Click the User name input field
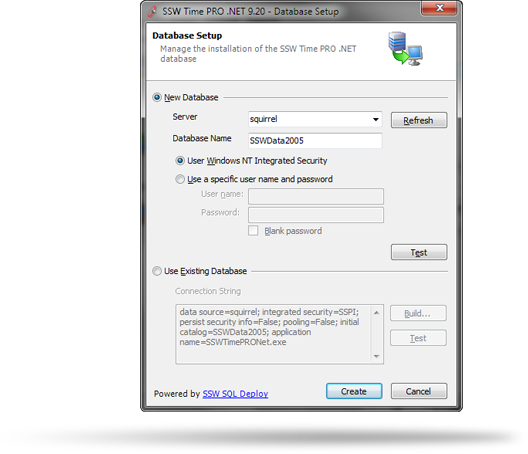528x454 pixels. (x=316, y=196)
